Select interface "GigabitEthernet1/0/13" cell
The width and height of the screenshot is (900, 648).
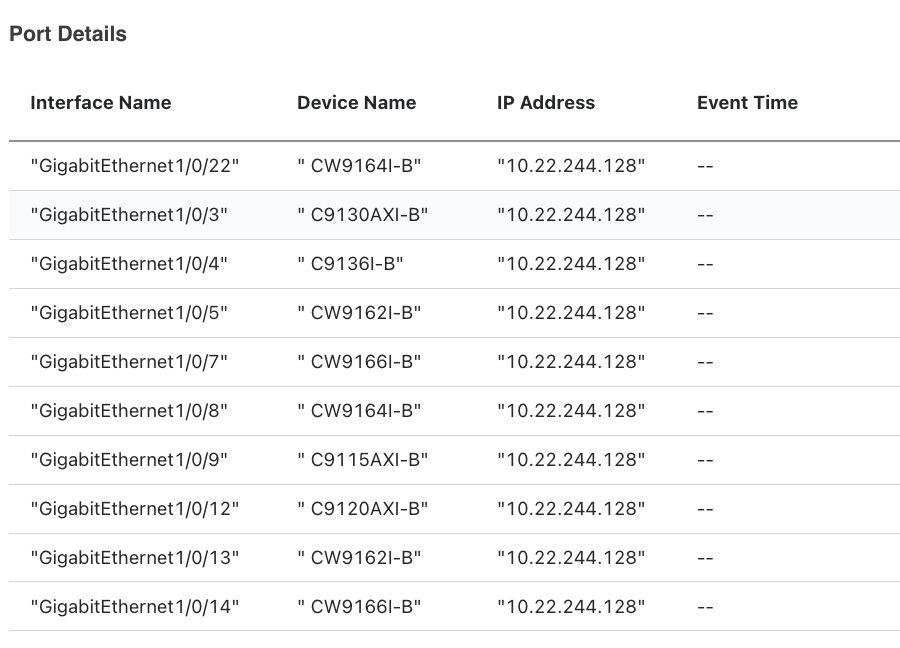point(135,558)
